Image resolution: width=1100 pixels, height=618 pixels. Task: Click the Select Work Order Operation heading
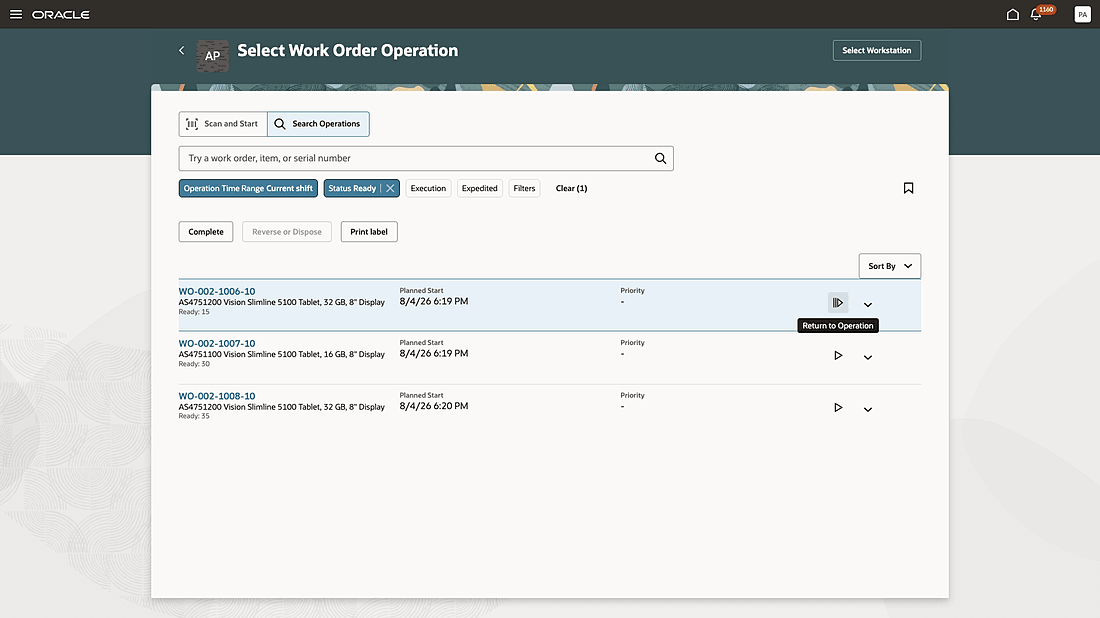pyautogui.click(x=347, y=51)
